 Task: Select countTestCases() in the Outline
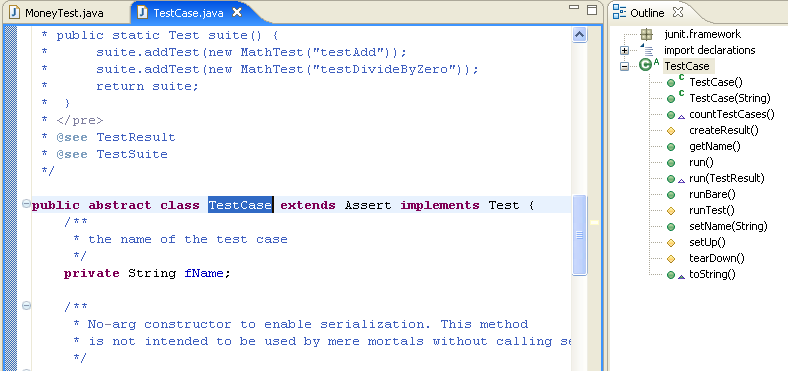point(732,114)
